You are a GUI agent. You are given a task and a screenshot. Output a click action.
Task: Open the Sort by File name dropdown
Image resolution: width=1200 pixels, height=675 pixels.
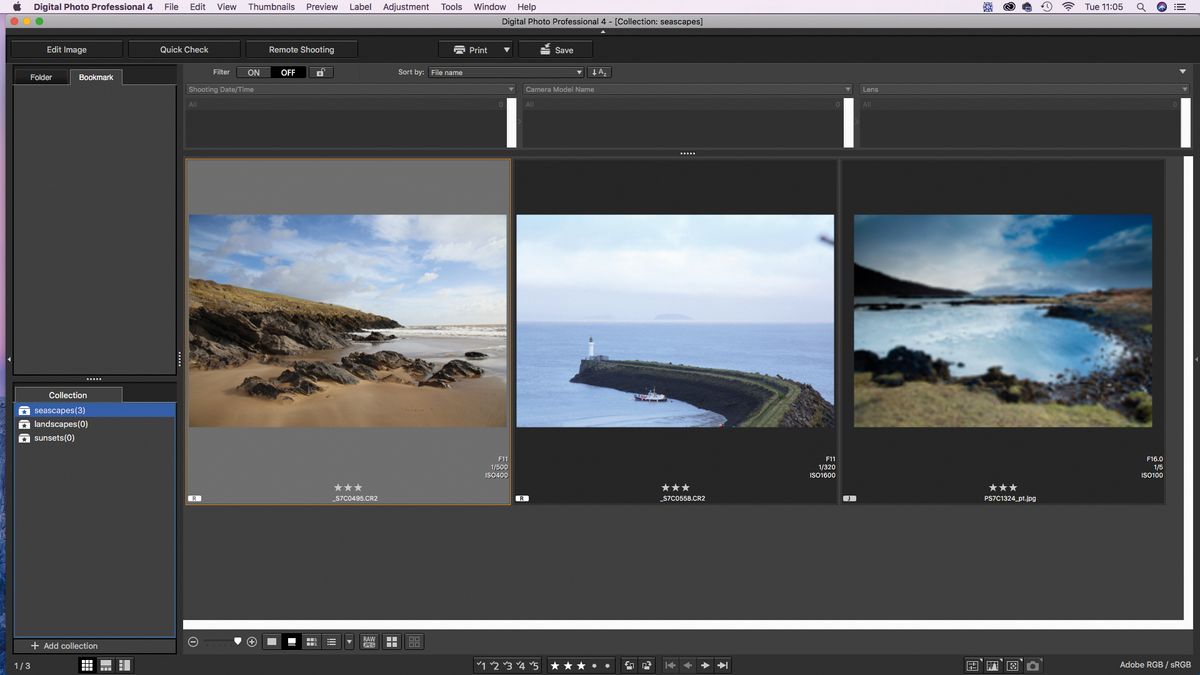tap(506, 72)
